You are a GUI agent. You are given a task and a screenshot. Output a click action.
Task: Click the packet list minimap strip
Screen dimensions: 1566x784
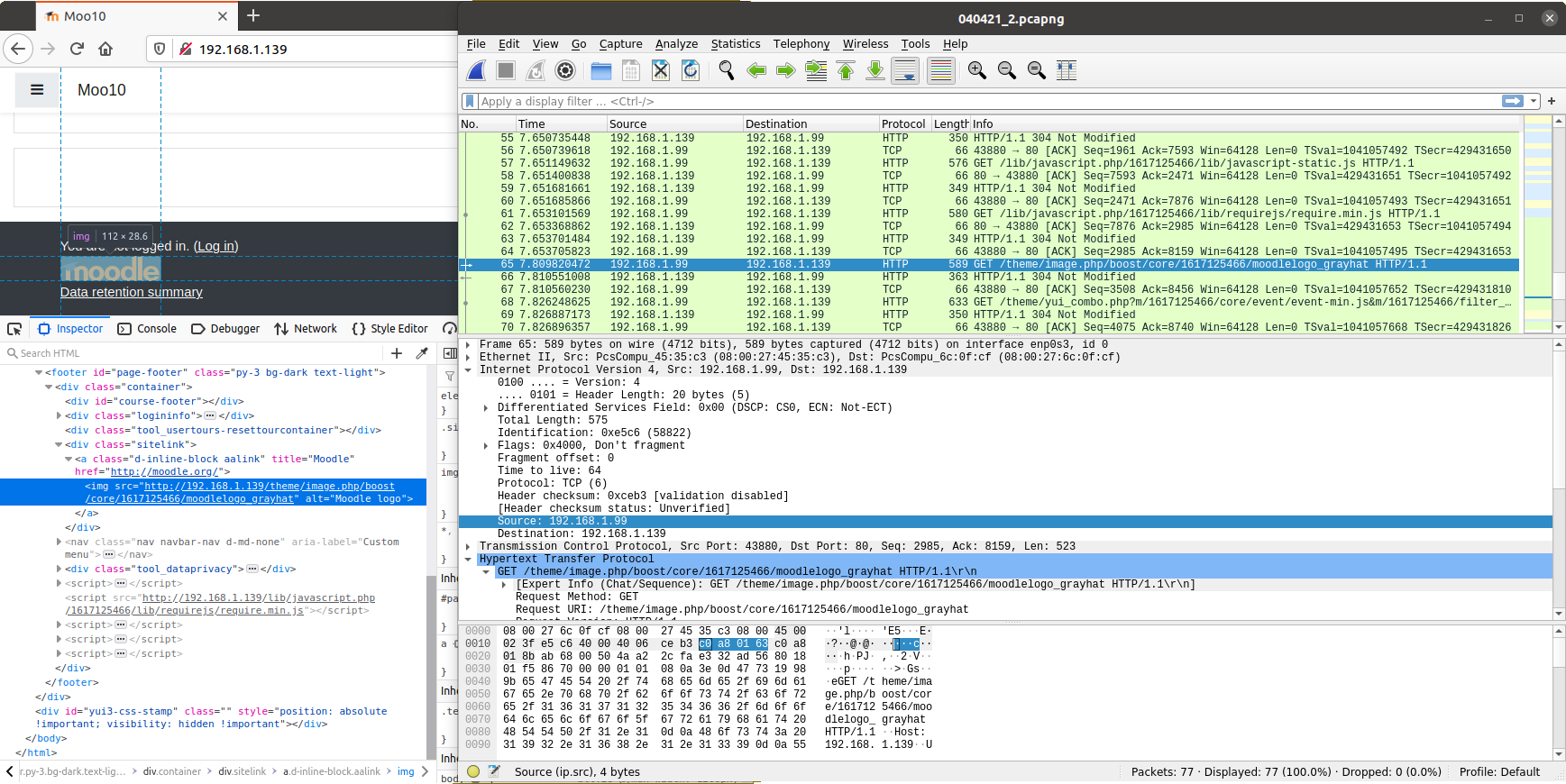pyautogui.click(x=1538, y=223)
